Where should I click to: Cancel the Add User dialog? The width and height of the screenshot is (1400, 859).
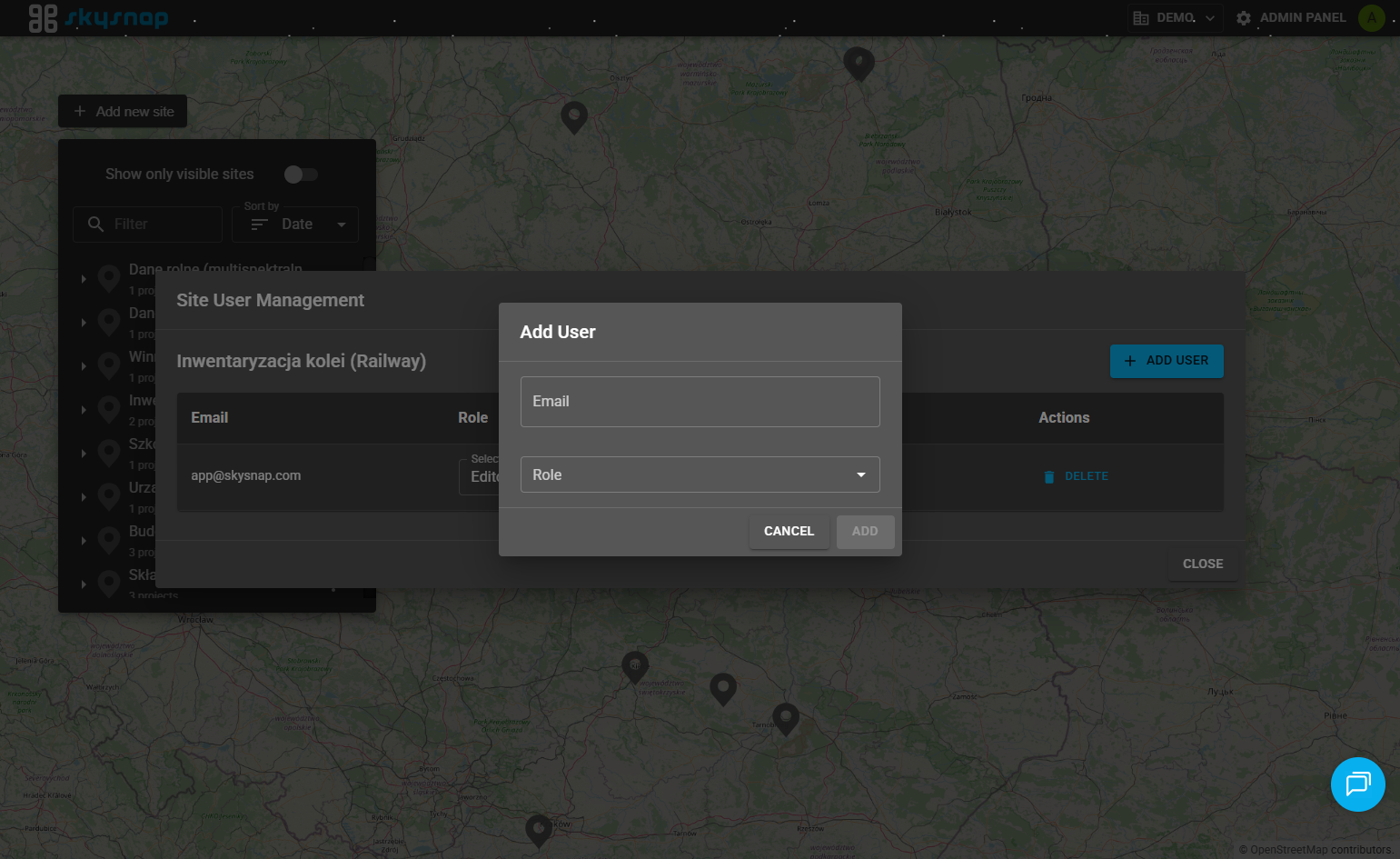point(789,532)
